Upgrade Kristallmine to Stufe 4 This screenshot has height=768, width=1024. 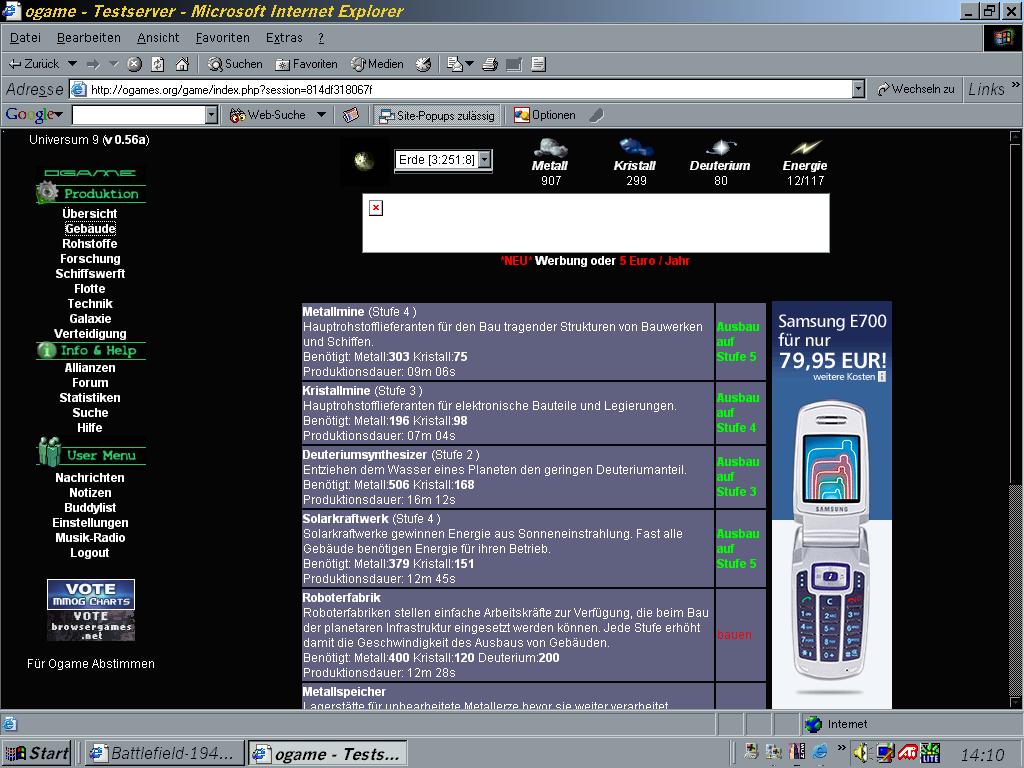pos(738,413)
